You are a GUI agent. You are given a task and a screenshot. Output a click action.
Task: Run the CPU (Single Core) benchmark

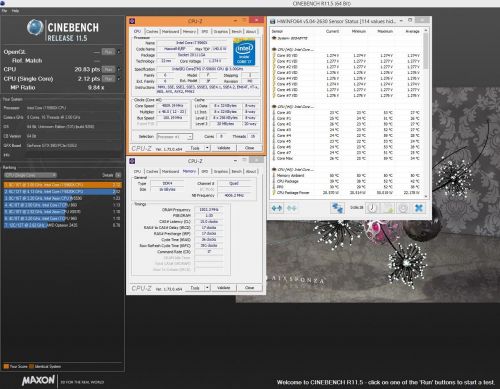click(x=108, y=79)
